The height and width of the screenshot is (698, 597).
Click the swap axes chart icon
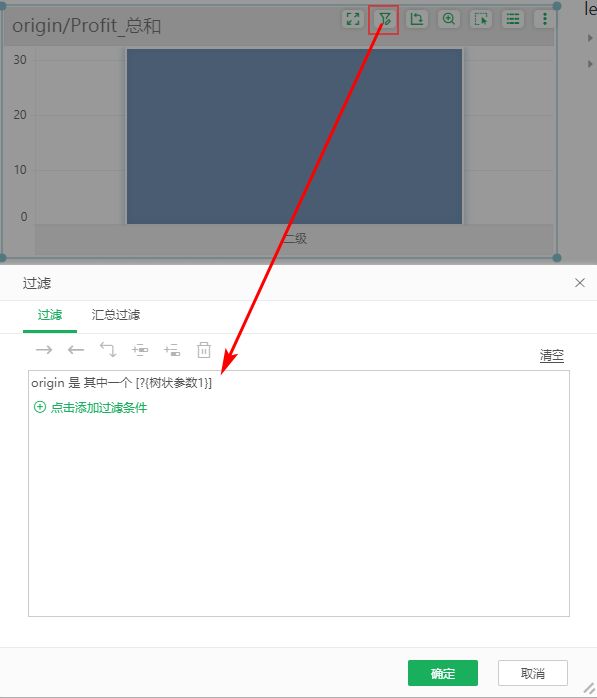[x=417, y=19]
